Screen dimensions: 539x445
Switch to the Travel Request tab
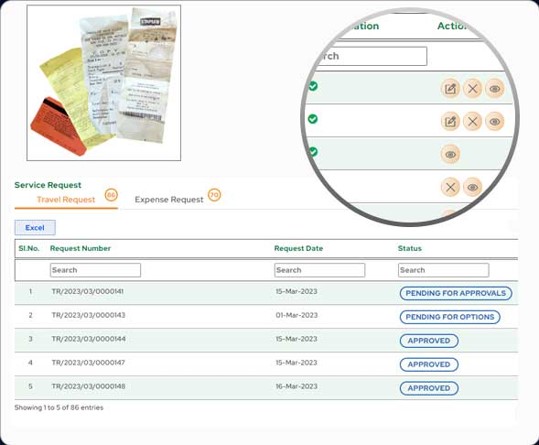[x=66, y=200]
